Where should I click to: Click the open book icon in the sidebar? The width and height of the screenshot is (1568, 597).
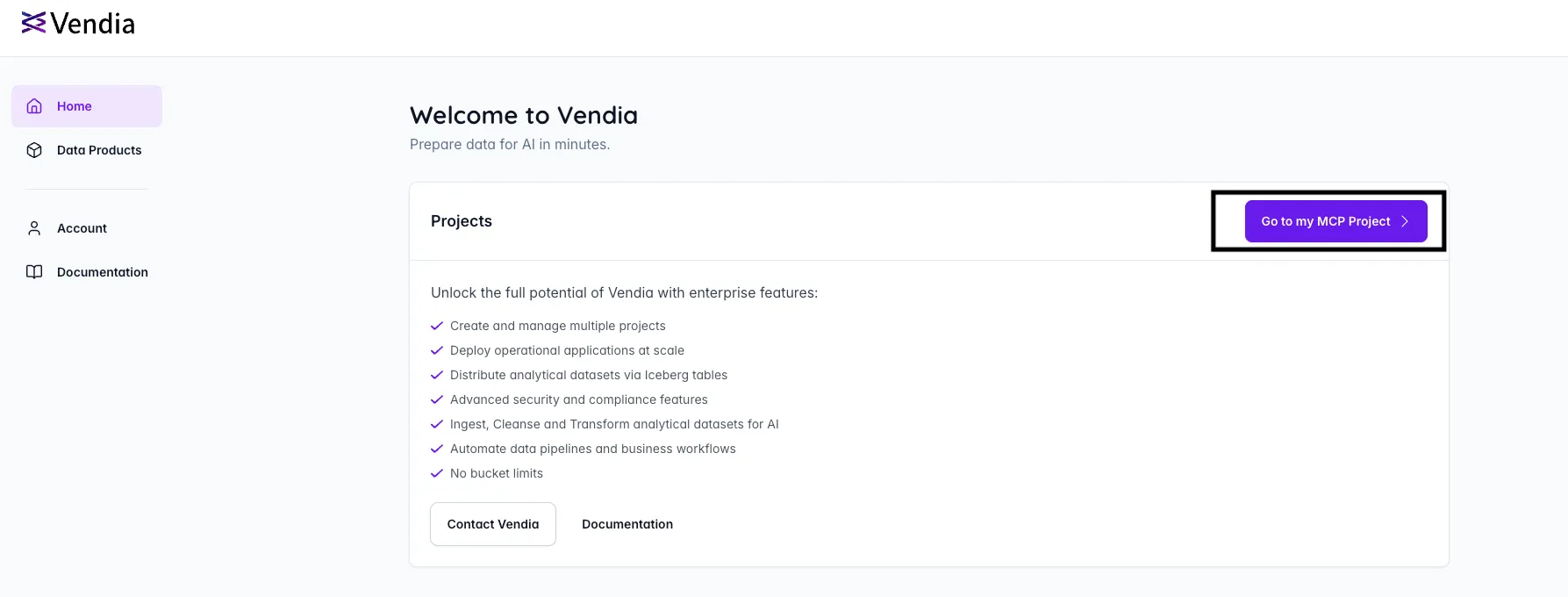coord(34,272)
